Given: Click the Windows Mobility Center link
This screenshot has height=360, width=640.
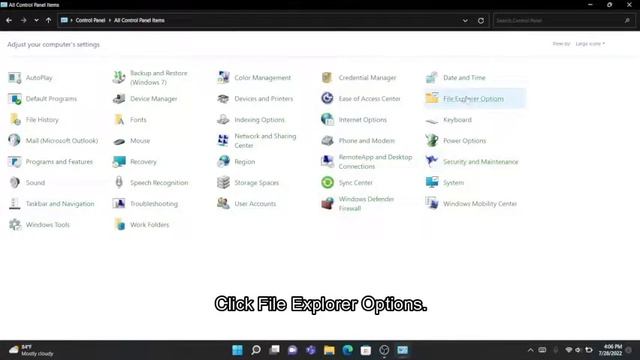Looking at the screenshot, I should (480, 204).
